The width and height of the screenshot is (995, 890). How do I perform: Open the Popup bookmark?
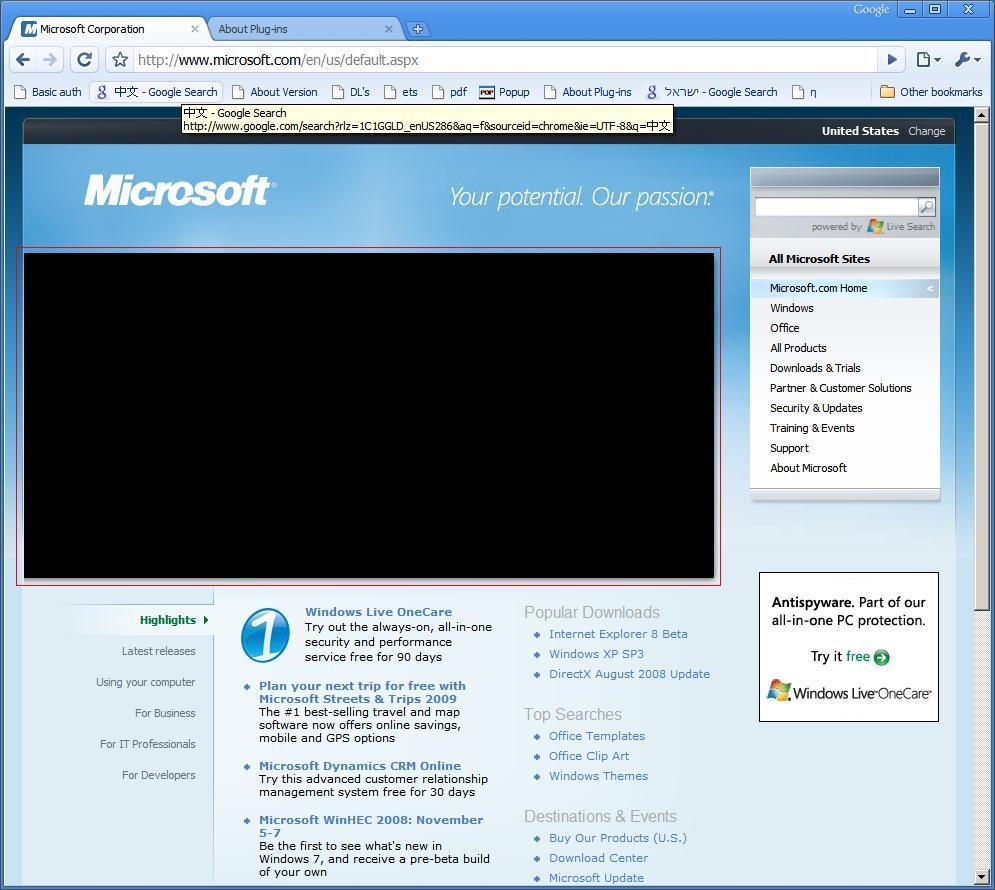[x=504, y=92]
